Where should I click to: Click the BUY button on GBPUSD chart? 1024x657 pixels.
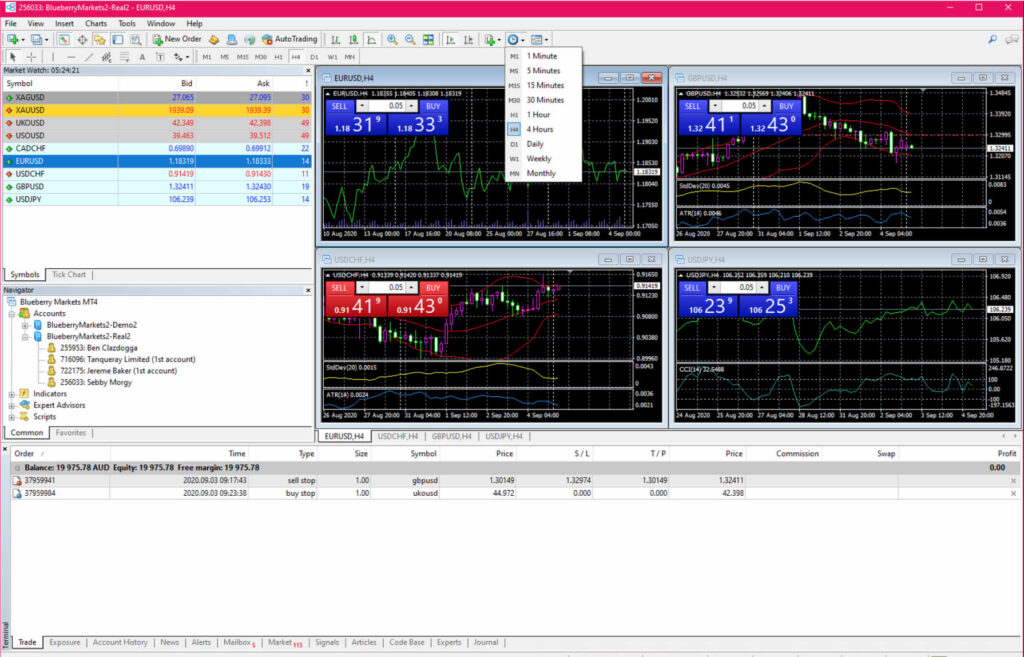coord(786,105)
